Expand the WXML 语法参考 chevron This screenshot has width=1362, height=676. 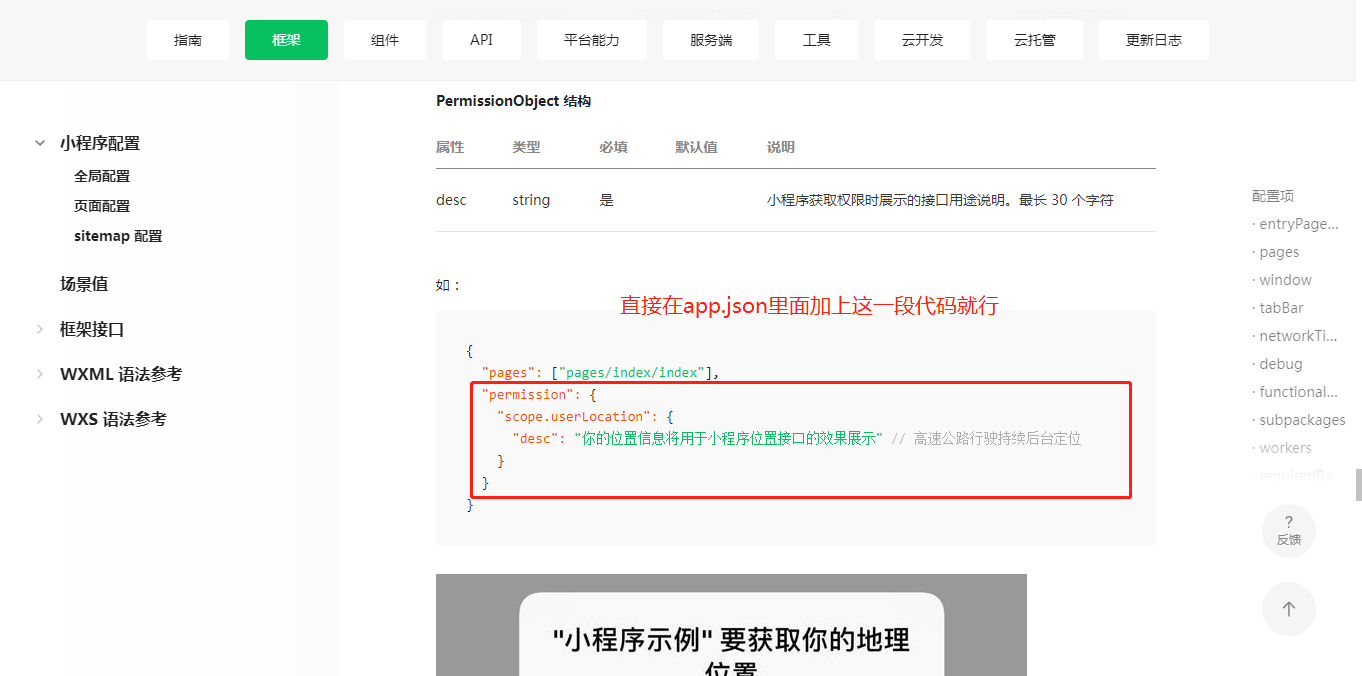coord(40,374)
